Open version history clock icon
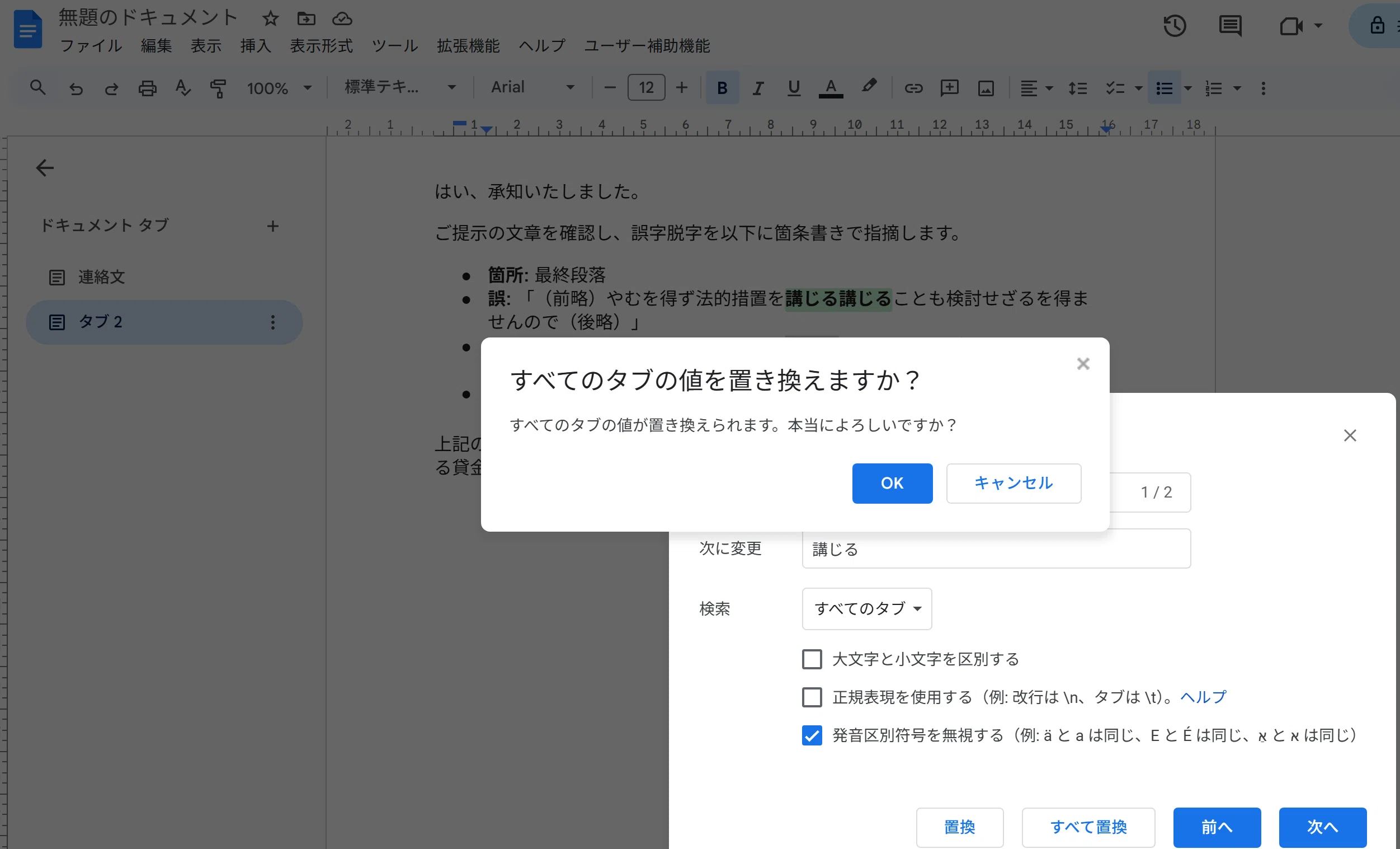Image resolution: width=1400 pixels, height=849 pixels. coord(1175,26)
